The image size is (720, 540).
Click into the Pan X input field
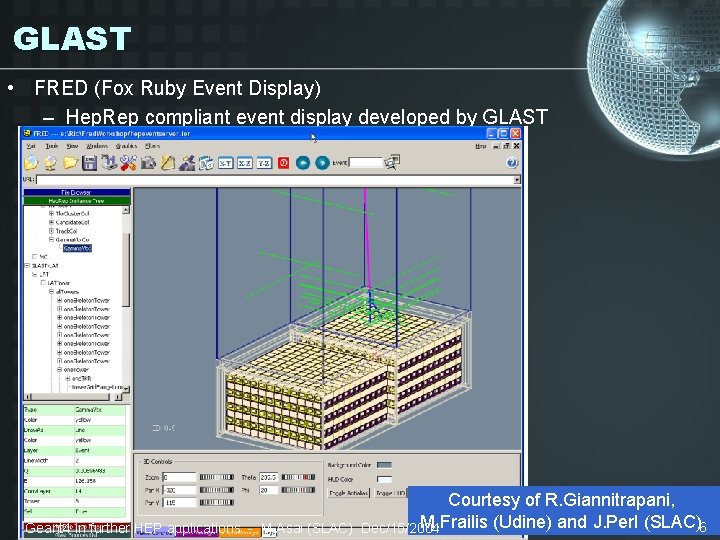point(179,490)
